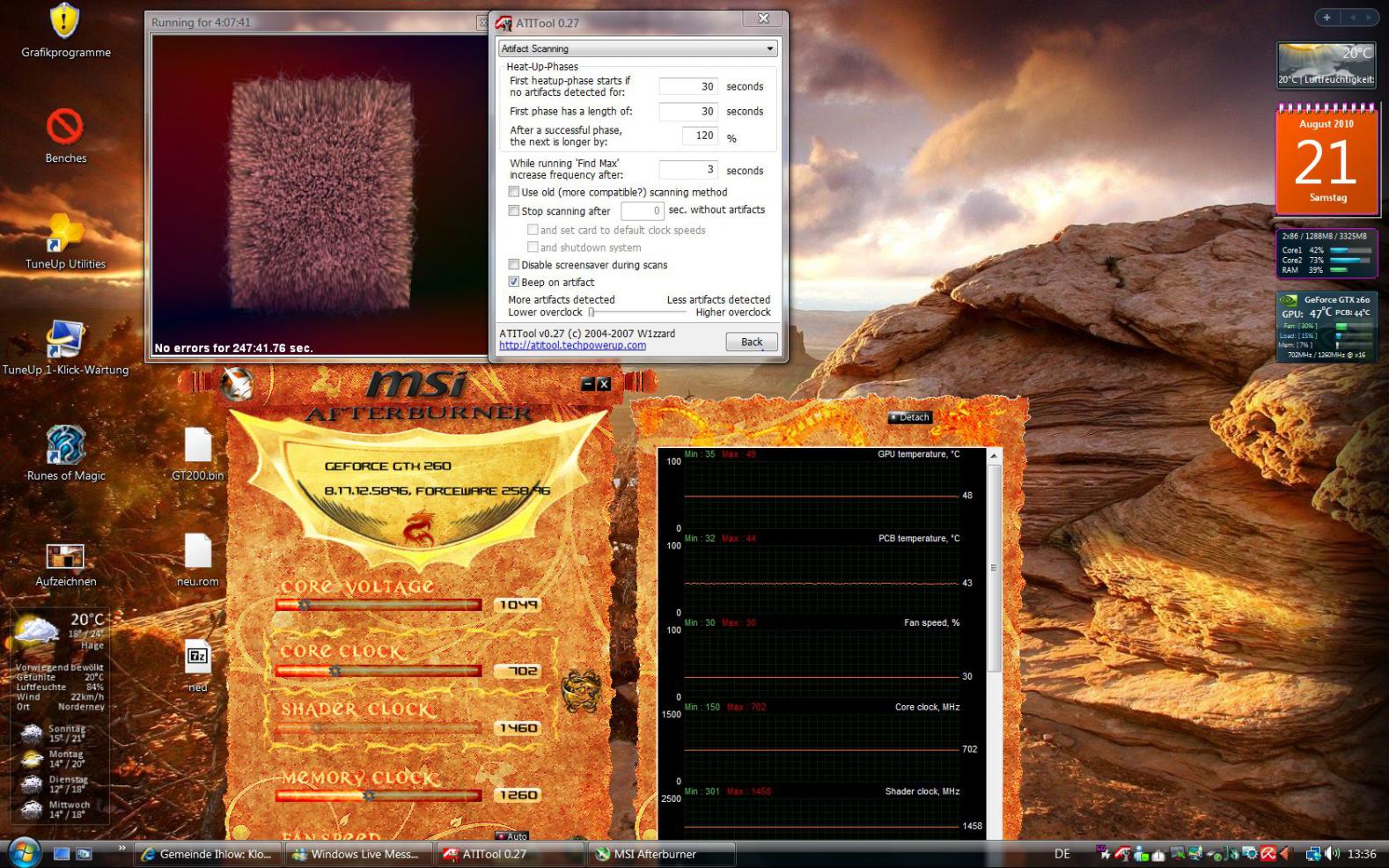This screenshot has width=1389, height=868.
Task: Uncheck 'Beep on artifact'
Action: pyautogui.click(x=514, y=283)
